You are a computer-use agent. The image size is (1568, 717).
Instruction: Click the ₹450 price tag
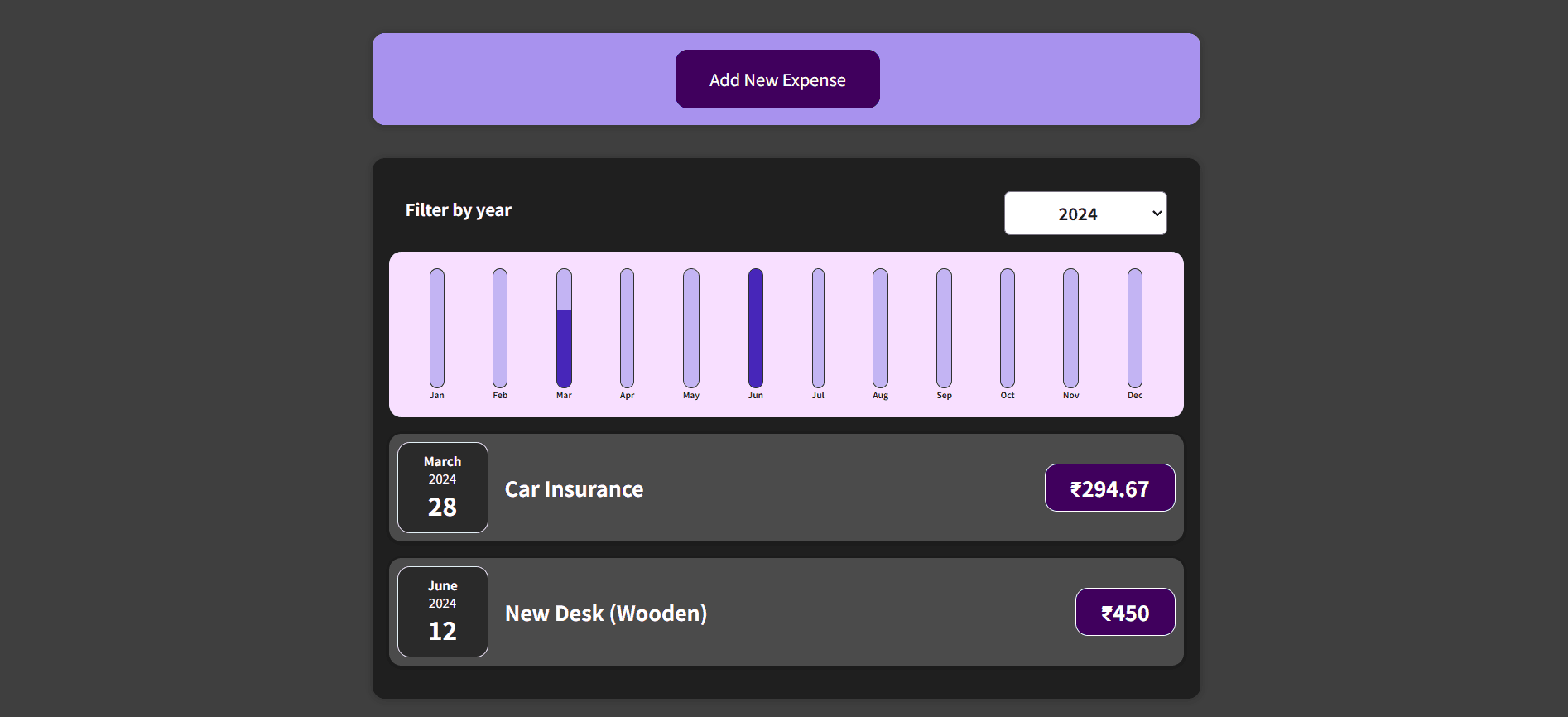click(x=1124, y=613)
